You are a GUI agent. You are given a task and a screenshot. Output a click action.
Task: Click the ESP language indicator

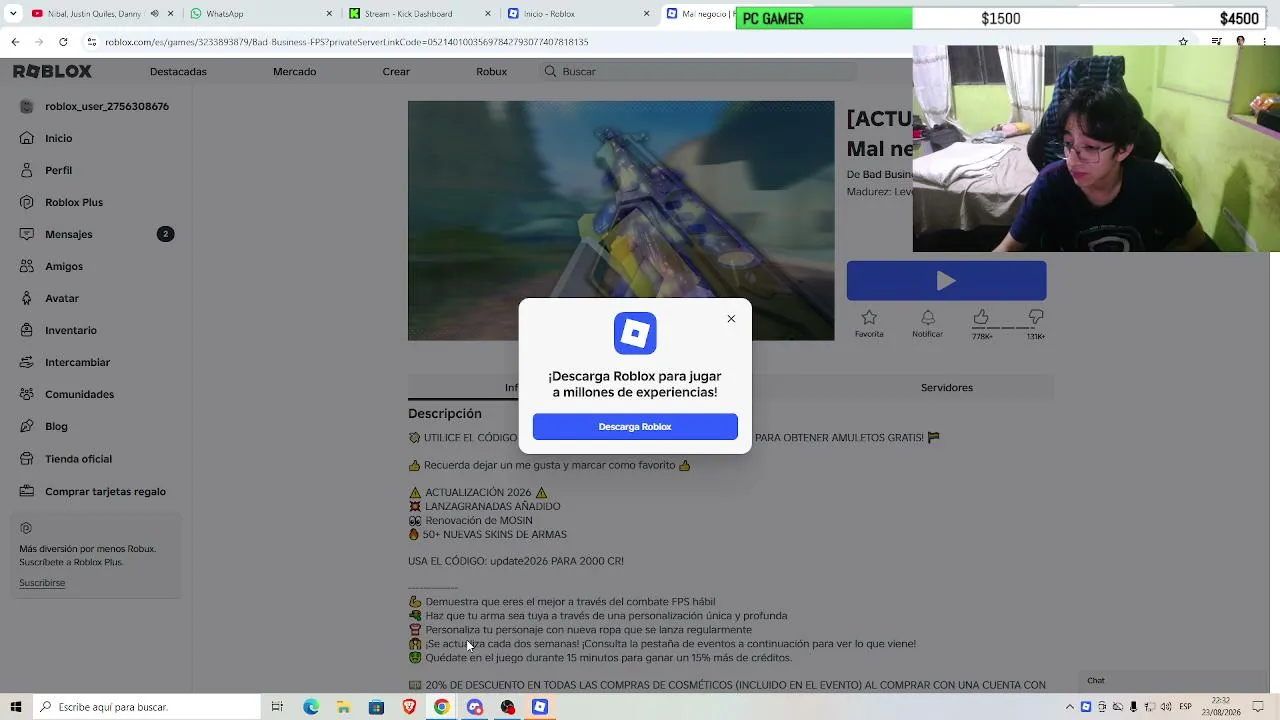coord(1186,707)
